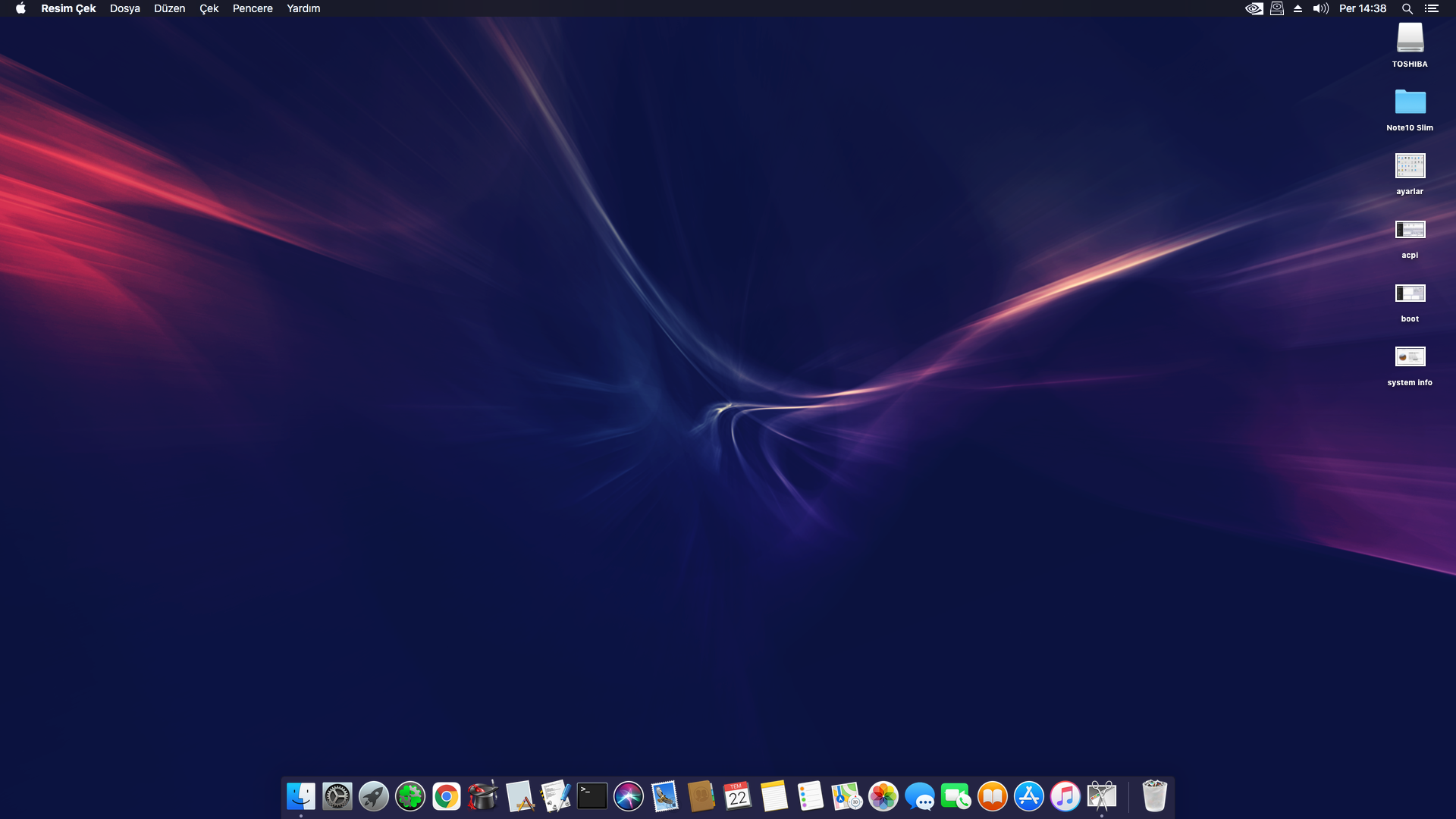This screenshot has width=1456, height=819.
Task: Open the App Store dock icon
Action: tap(1029, 796)
